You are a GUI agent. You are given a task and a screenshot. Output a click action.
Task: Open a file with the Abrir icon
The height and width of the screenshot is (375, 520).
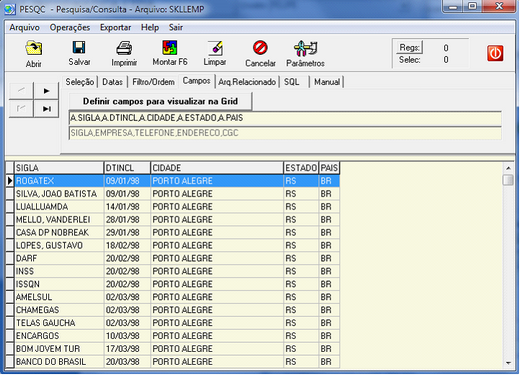point(34,49)
